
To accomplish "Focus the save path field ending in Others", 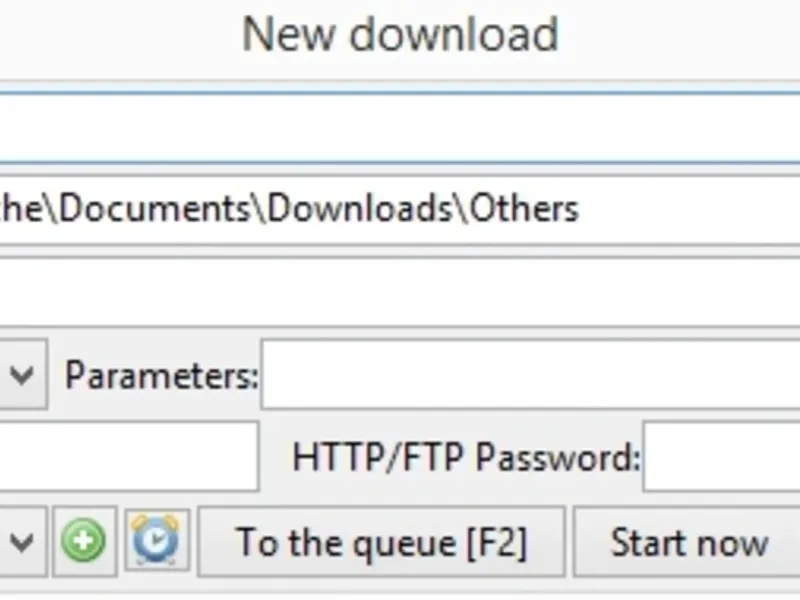I will [x=400, y=209].
